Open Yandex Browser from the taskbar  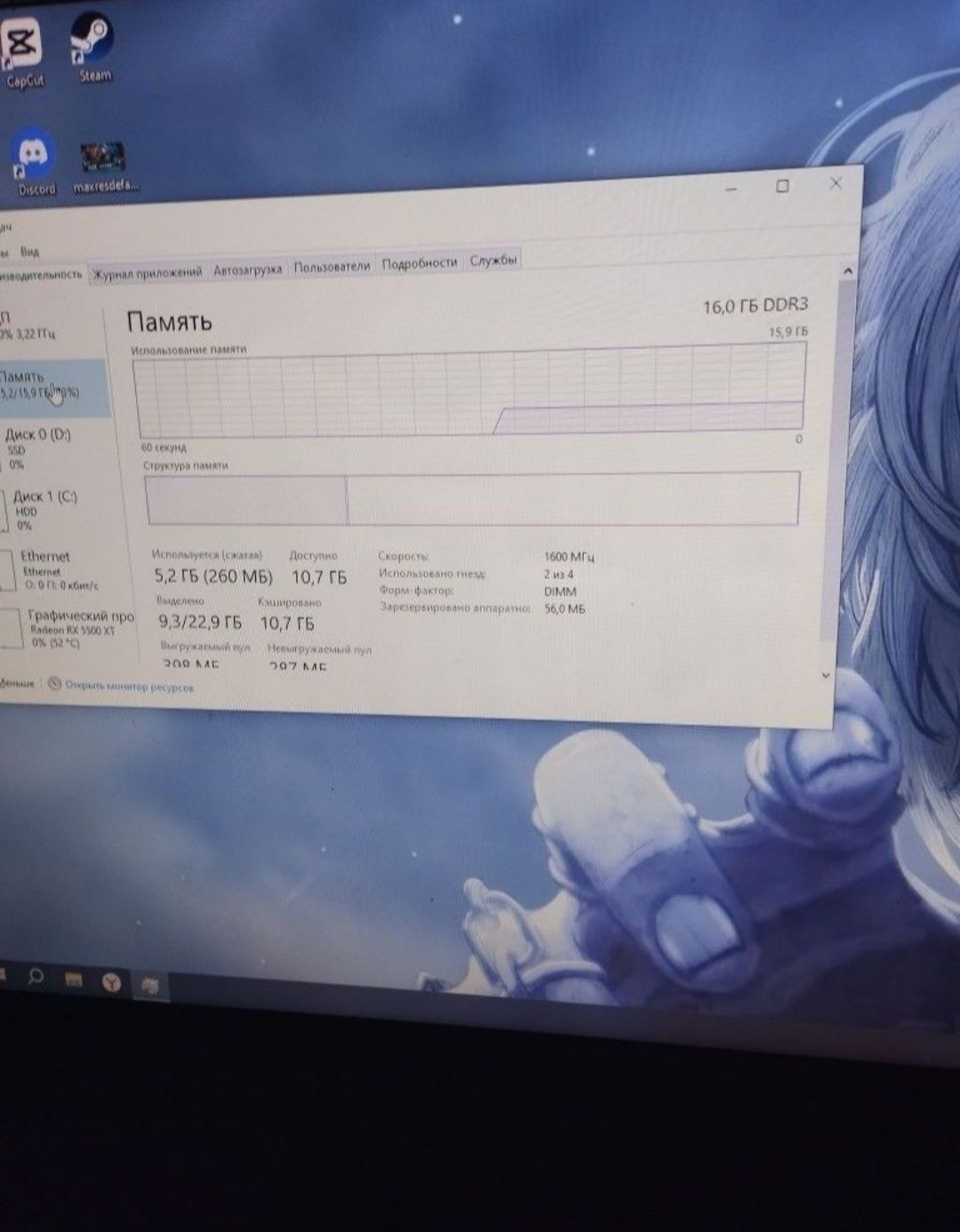tap(111, 981)
